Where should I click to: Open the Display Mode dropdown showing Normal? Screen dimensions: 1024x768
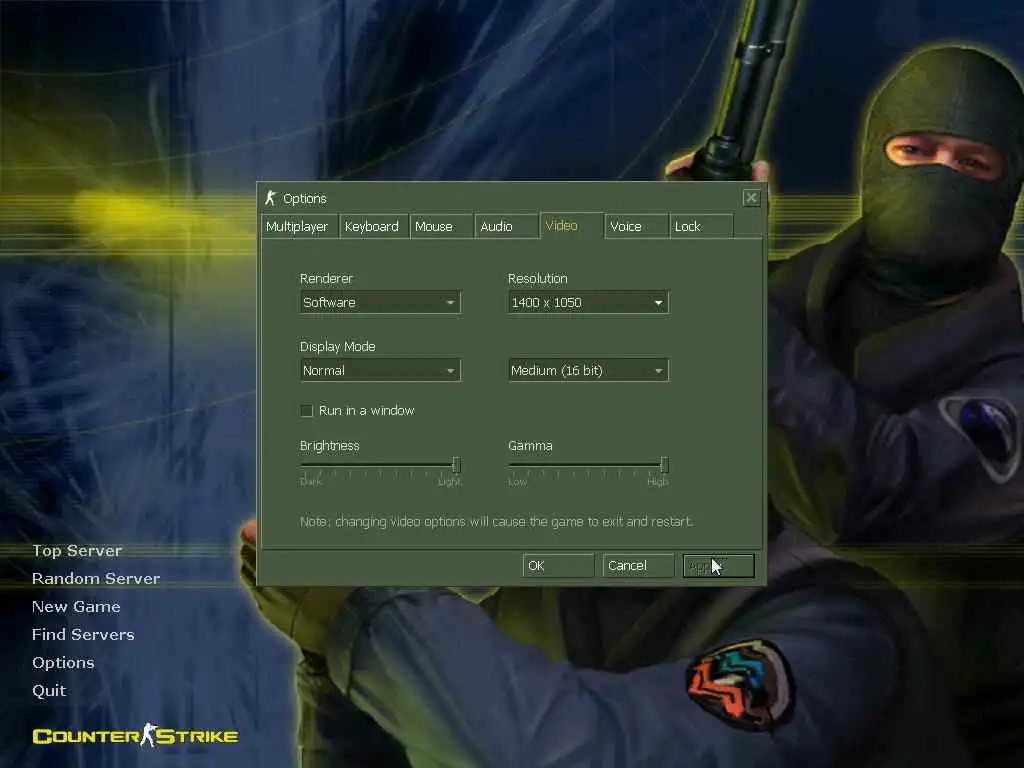tap(380, 370)
